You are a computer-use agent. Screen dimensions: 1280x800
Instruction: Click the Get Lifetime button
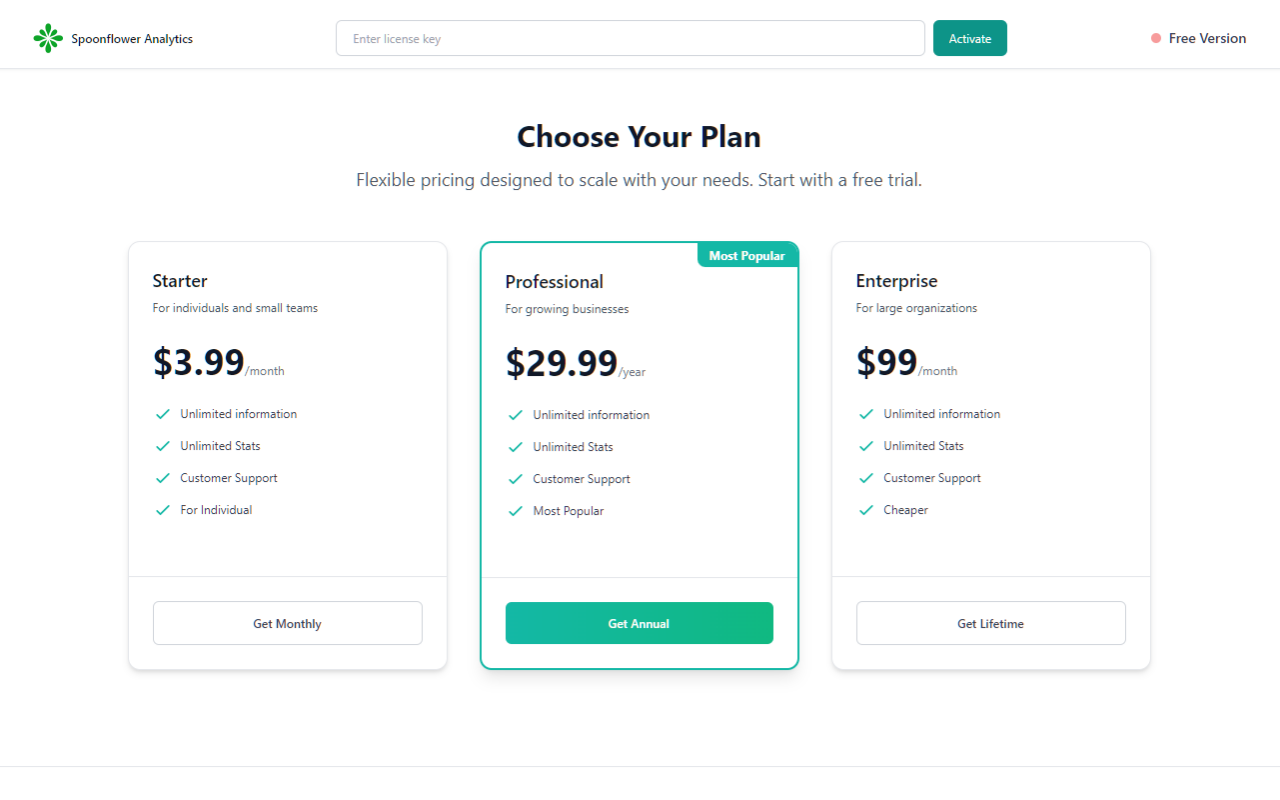[991, 623]
